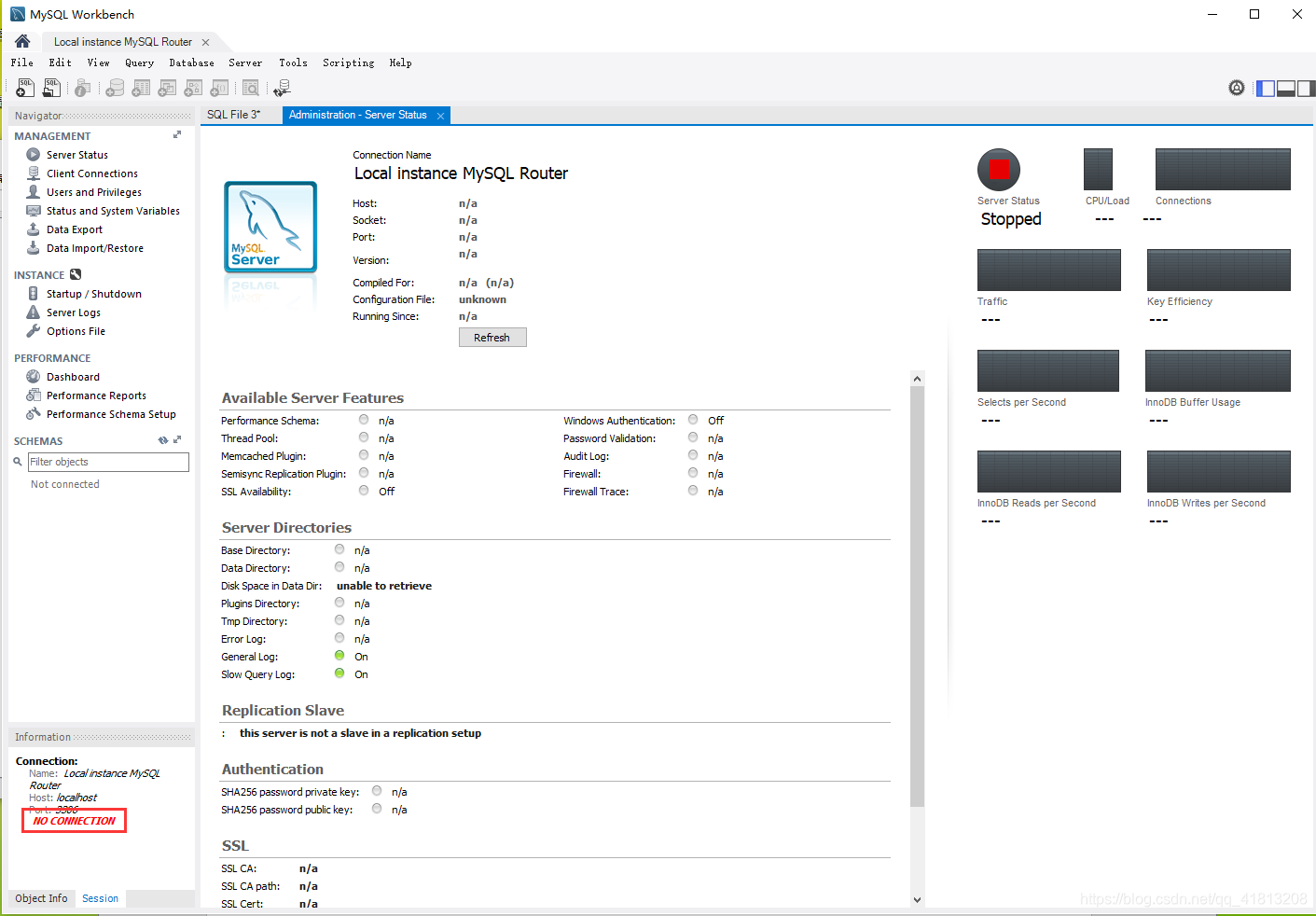Screen dimensions: 1316x916
Task: Click the InnoDB Buffer Usage graph
Action: [x=1218, y=371]
